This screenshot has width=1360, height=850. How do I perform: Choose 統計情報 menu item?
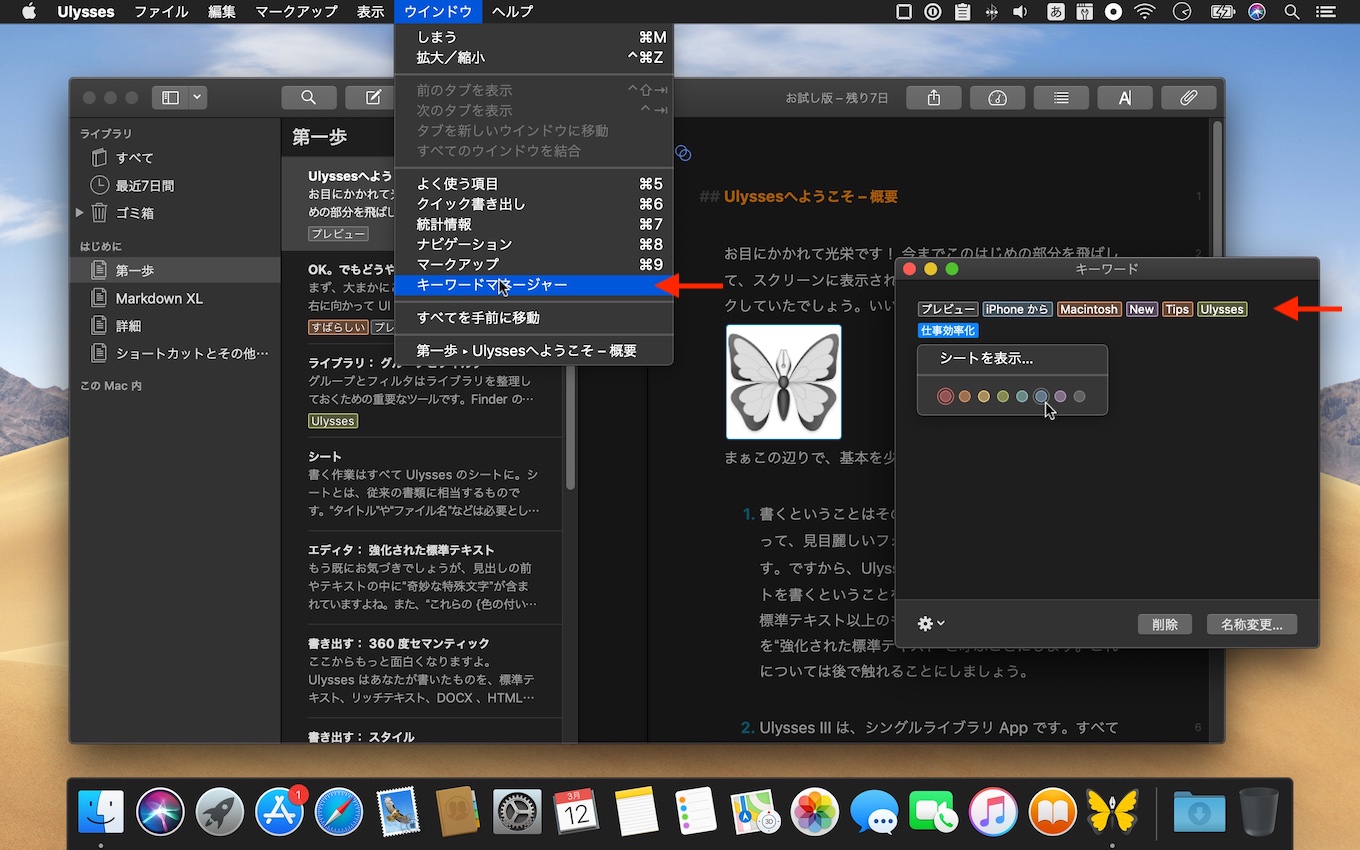[534, 224]
